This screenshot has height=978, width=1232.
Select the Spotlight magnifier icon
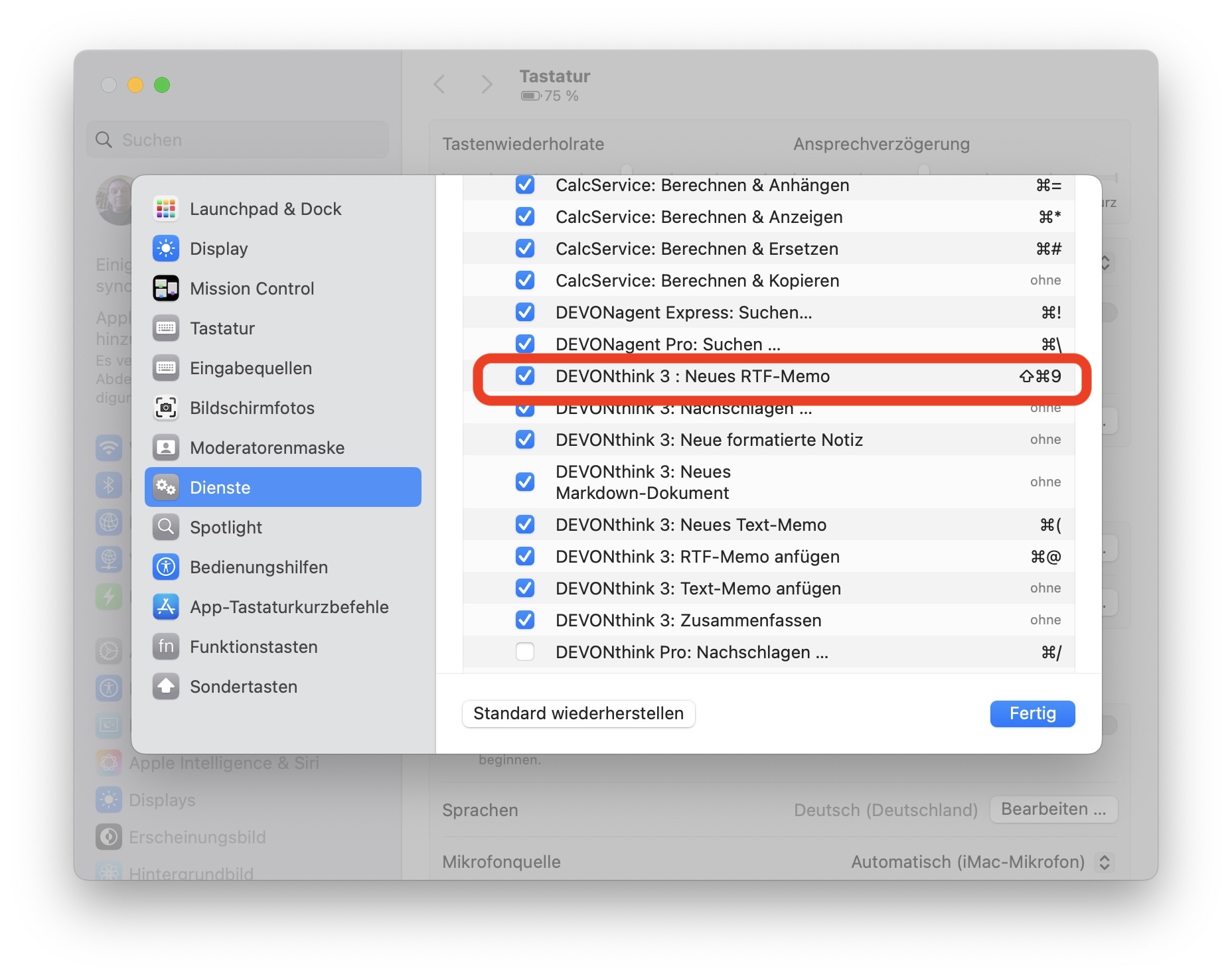pyautogui.click(x=166, y=527)
